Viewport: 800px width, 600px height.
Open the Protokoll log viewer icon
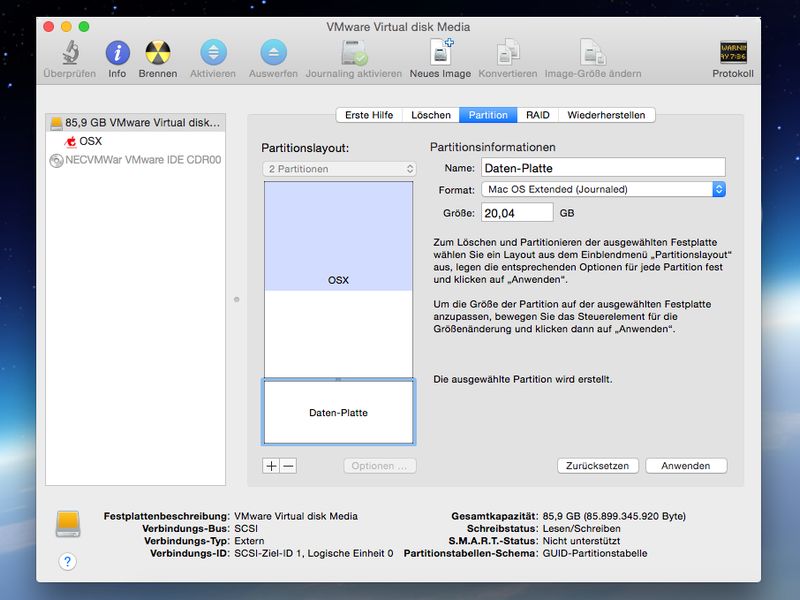tap(733, 53)
